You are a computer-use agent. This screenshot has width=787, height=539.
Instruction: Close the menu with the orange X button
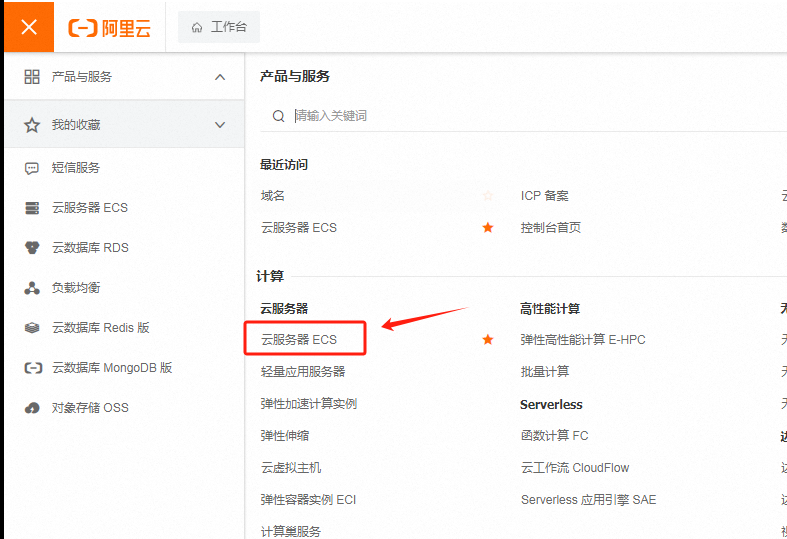click(x=29, y=27)
